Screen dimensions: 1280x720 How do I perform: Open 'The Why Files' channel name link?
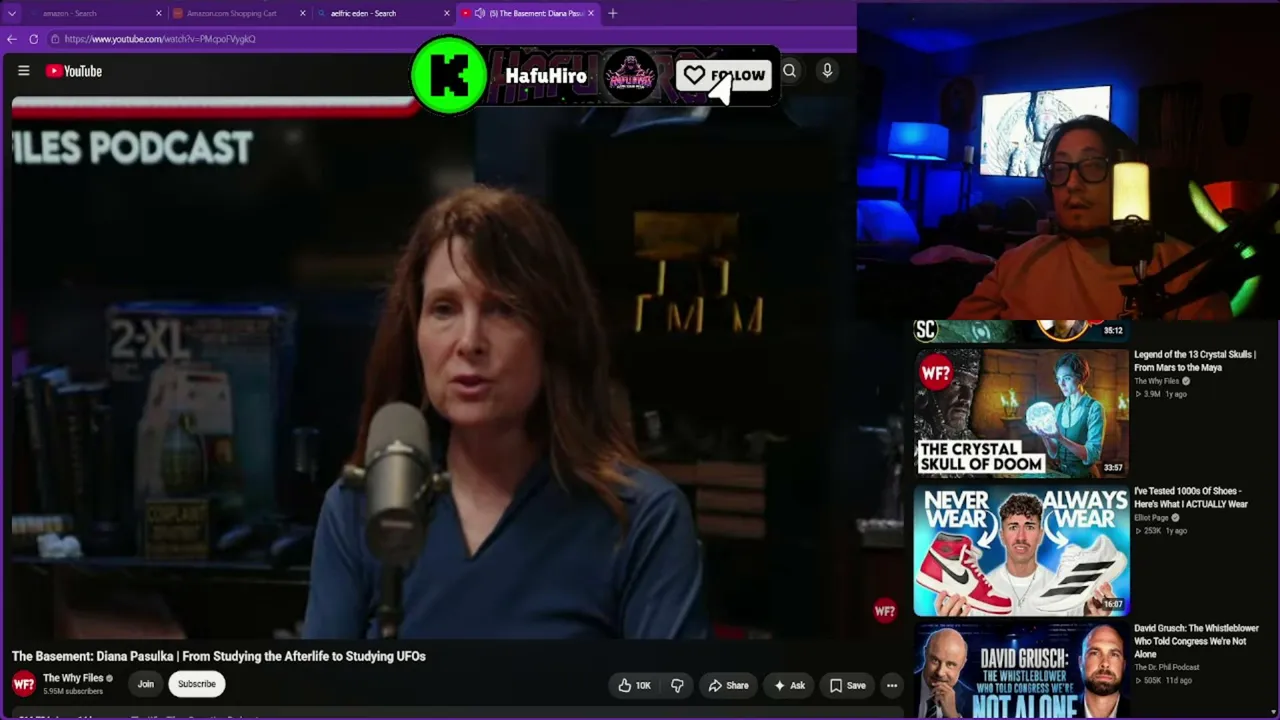click(73, 678)
